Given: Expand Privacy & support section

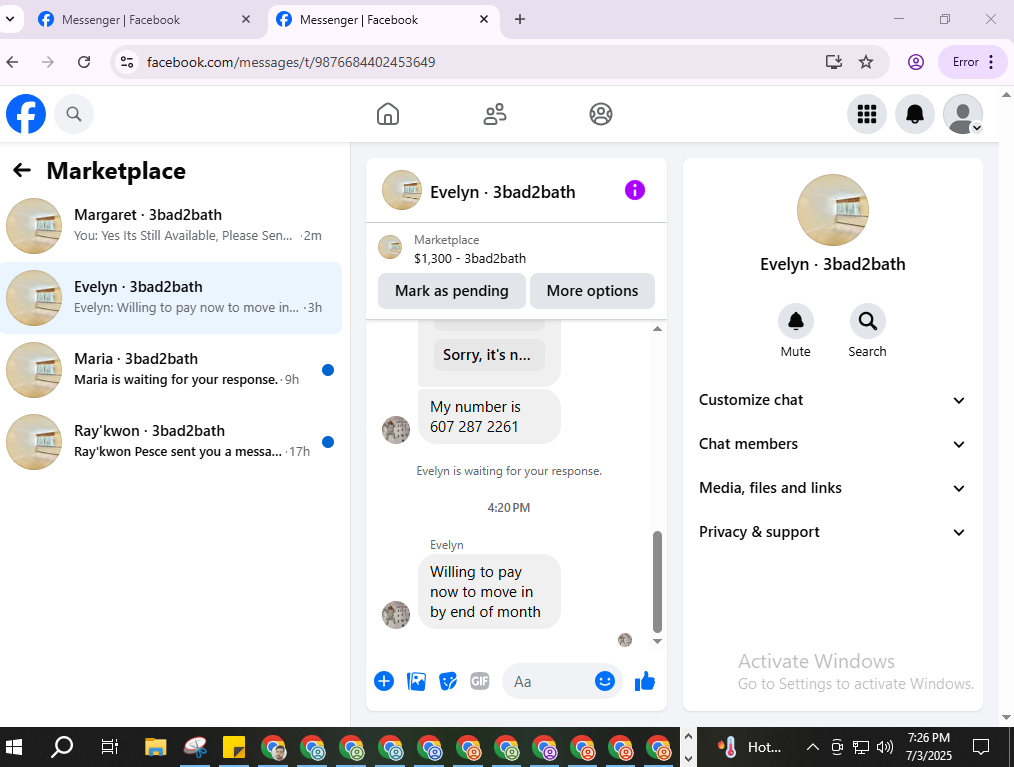Looking at the screenshot, I should 832,532.
